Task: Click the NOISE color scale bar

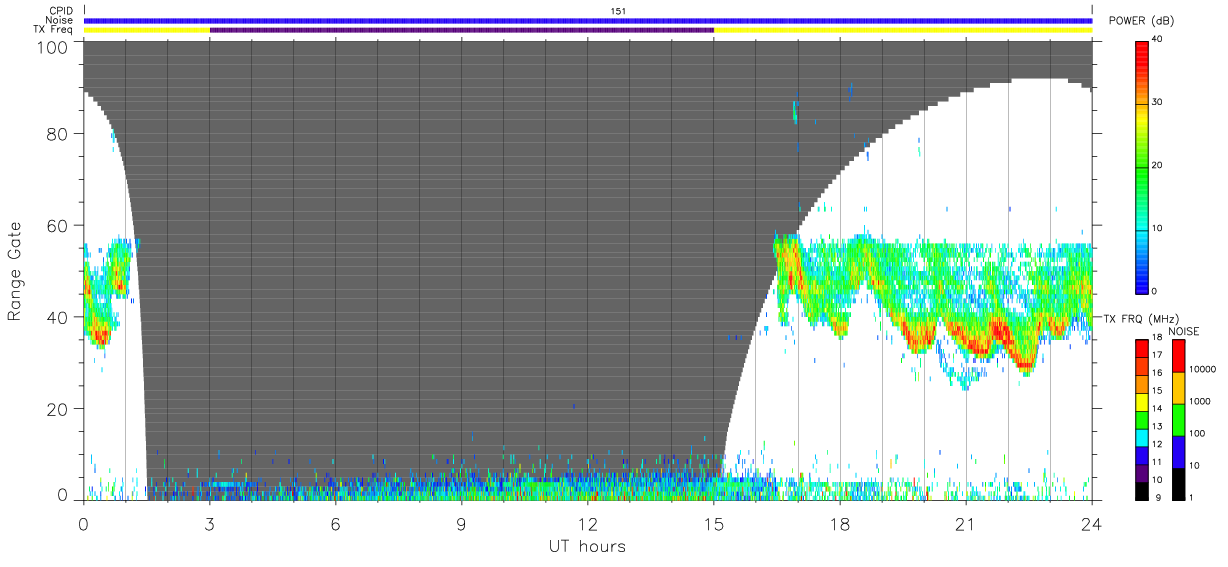Action: coord(1178,419)
